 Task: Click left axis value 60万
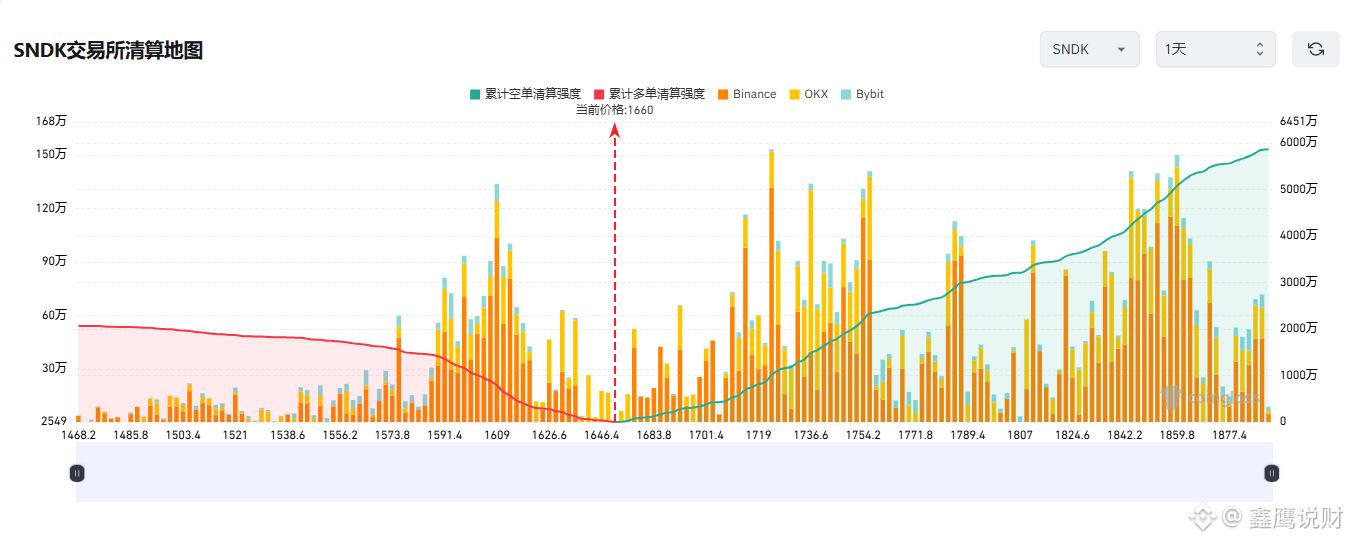click(54, 315)
